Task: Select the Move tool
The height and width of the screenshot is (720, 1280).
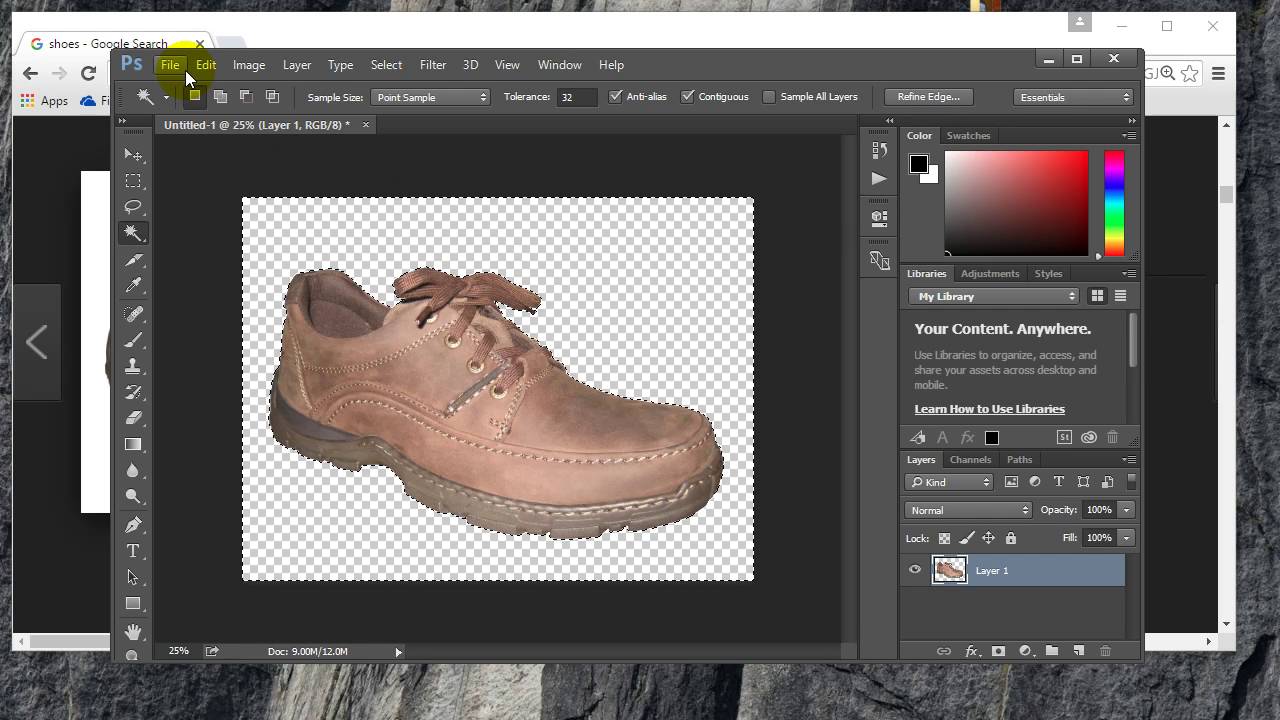Action: [x=133, y=155]
